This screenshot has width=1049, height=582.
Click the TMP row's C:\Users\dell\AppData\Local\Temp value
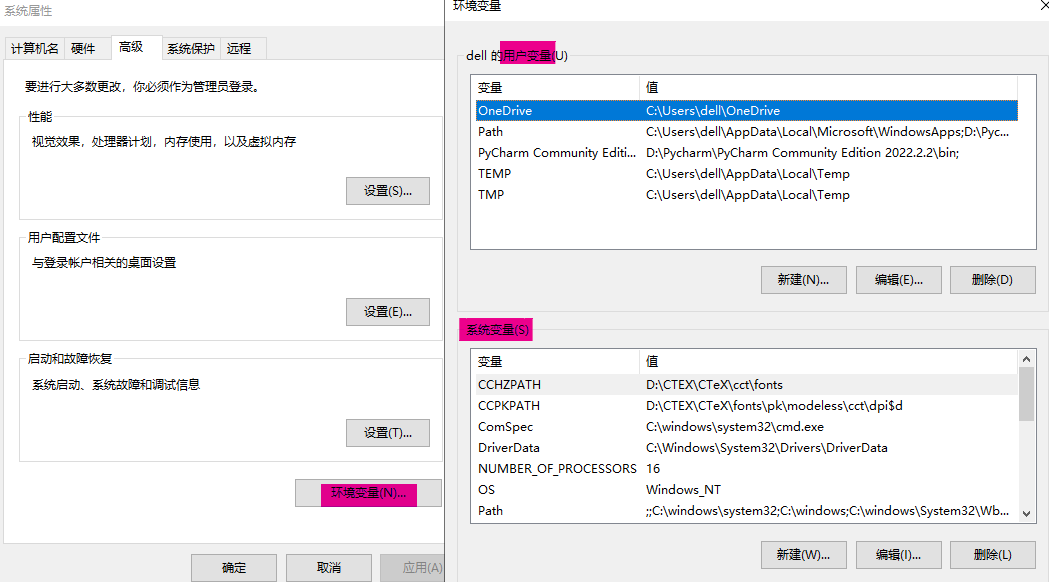747,195
